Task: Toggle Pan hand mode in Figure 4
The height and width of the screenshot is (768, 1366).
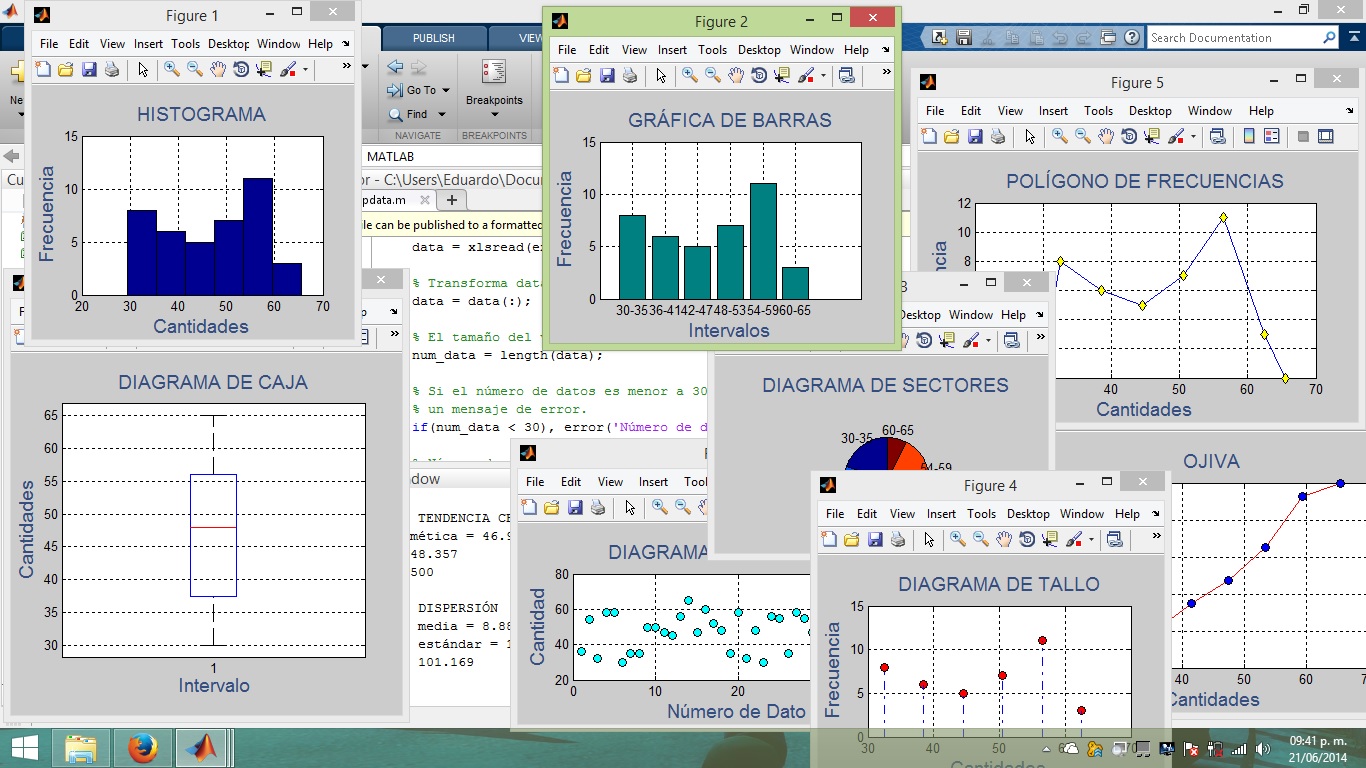Action: (1004, 540)
